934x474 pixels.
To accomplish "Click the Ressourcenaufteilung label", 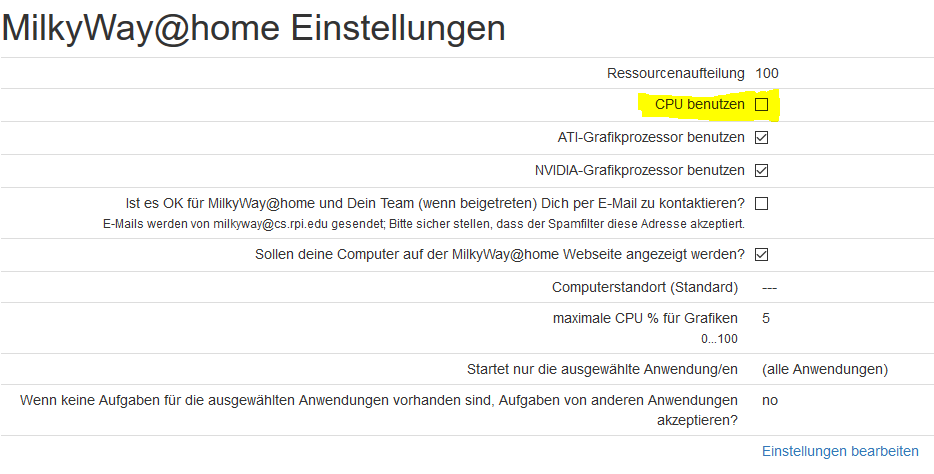I will click(x=675, y=73).
